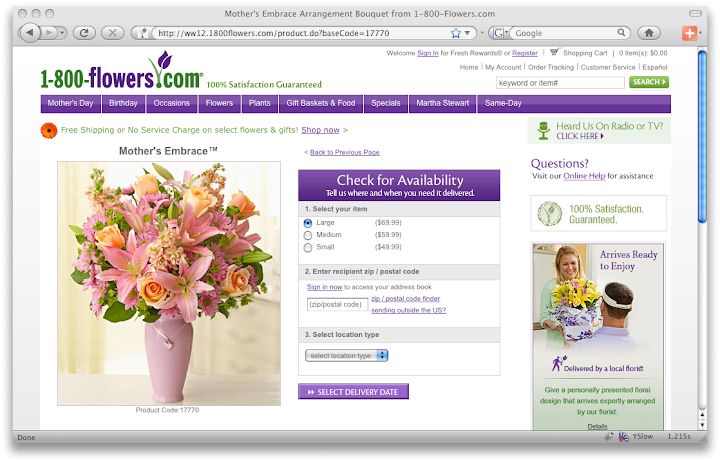
Task: Click the Shop now link
Action: tap(320, 130)
